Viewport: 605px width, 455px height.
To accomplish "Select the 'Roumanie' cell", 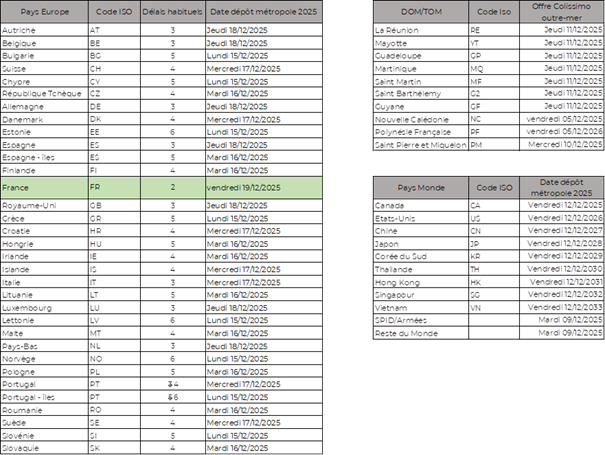I will [44, 410].
